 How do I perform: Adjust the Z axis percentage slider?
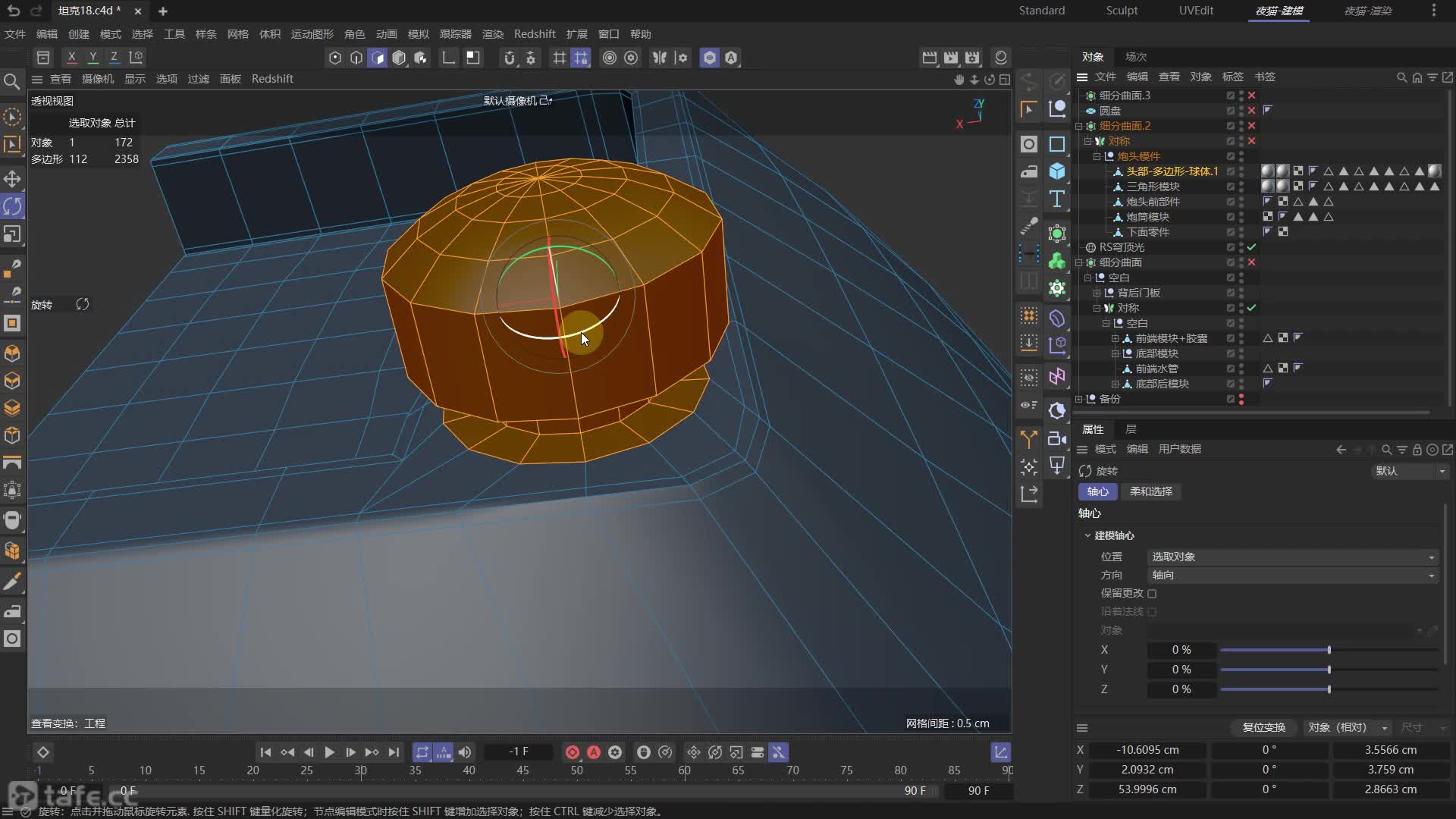[x=1329, y=689]
